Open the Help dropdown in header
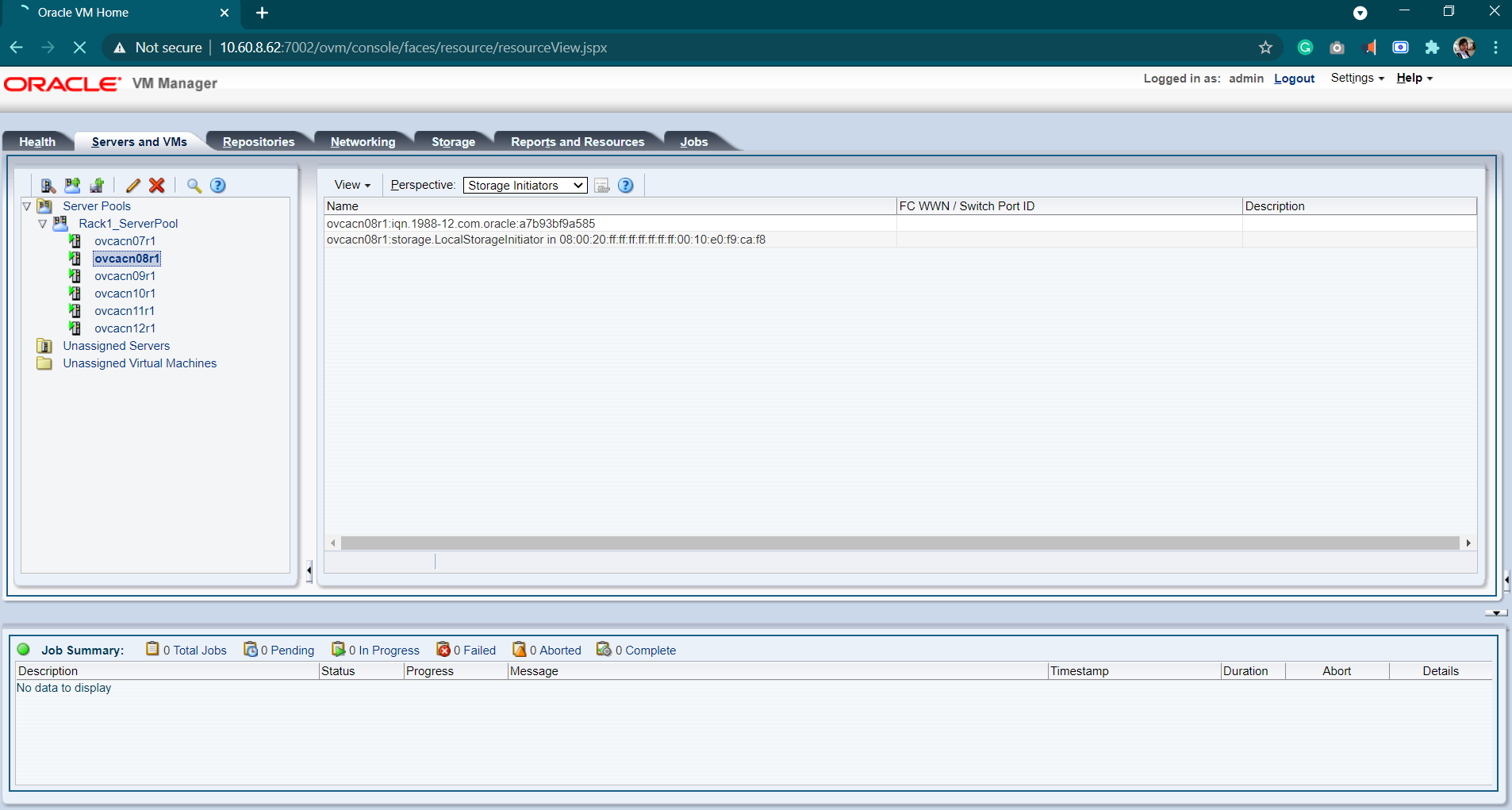This screenshot has width=1512, height=810. (x=1414, y=78)
